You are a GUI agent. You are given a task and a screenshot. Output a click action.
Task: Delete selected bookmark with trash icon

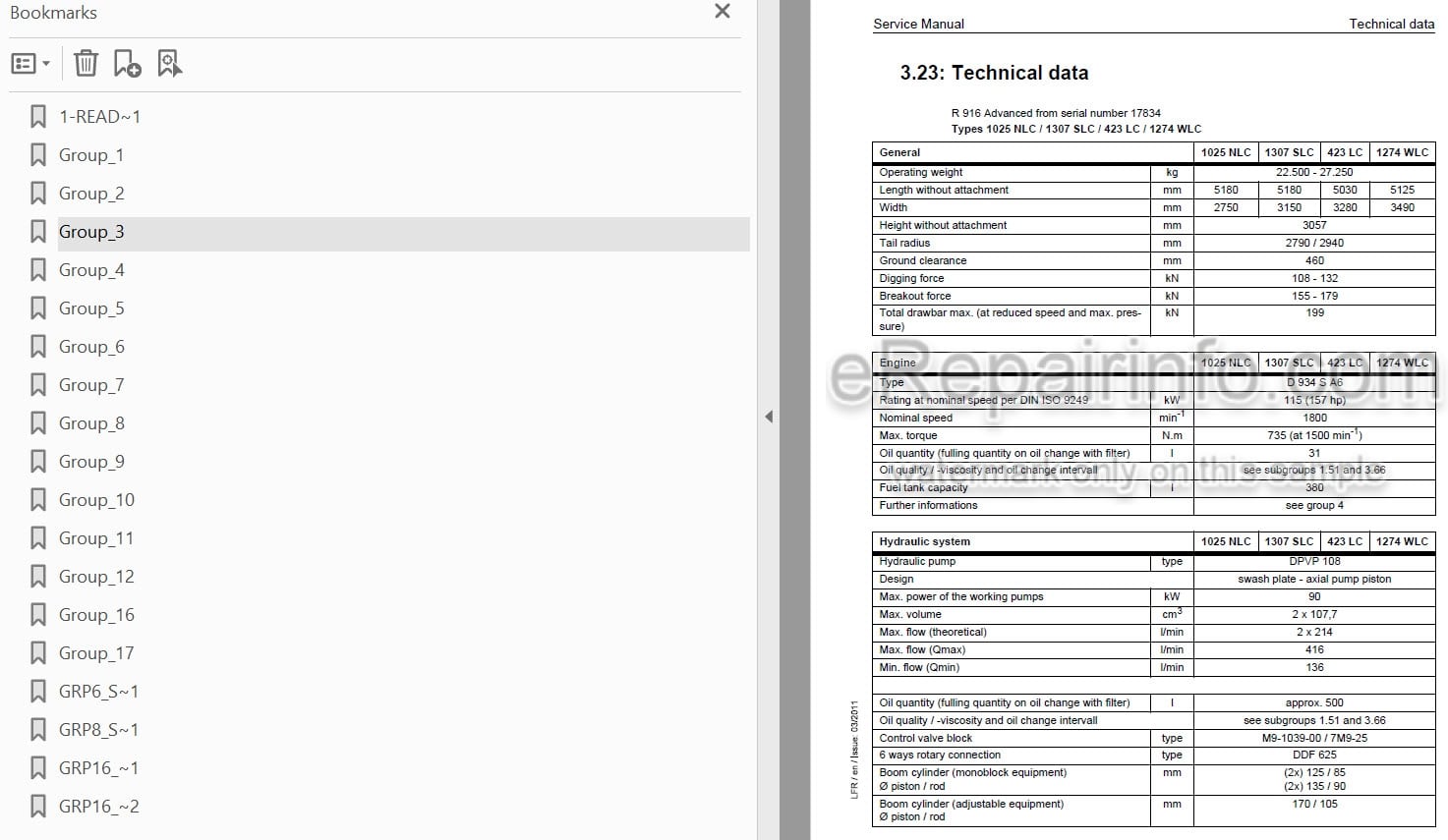click(86, 64)
